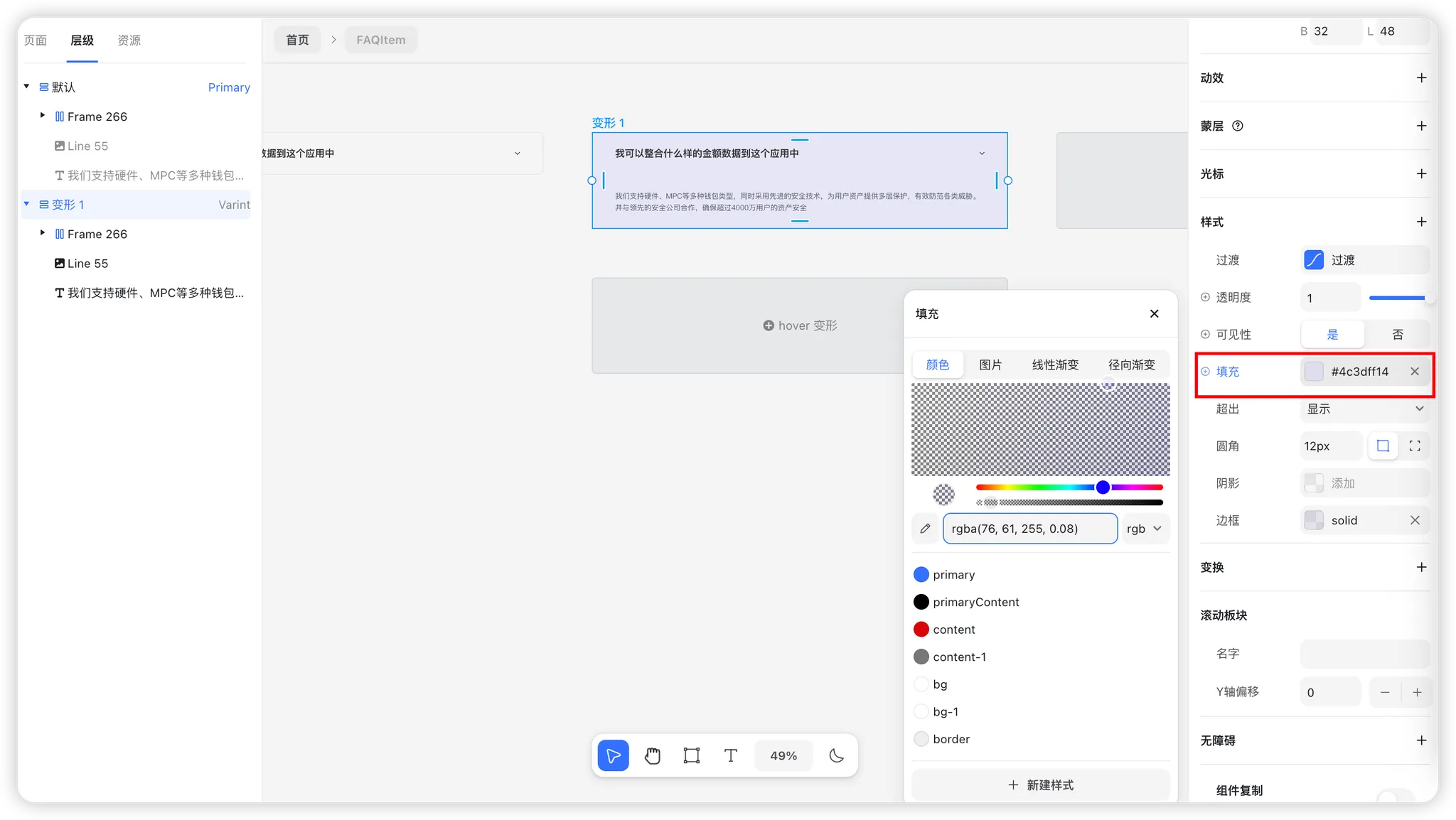Select the pointer arrow tool
The width and height of the screenshot is (1456, 820).
pos(613,755)
